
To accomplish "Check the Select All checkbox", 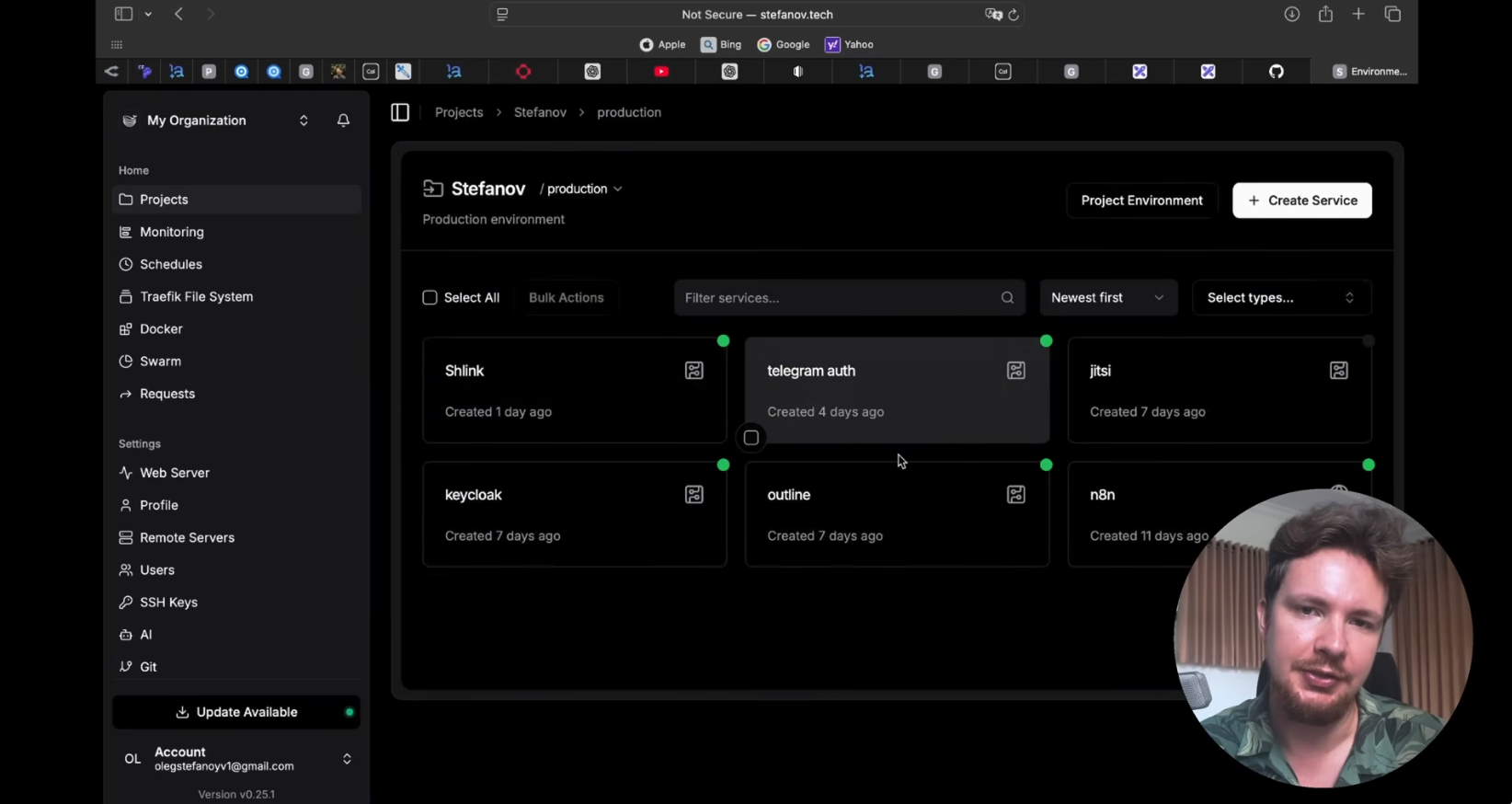I will 430,298.
